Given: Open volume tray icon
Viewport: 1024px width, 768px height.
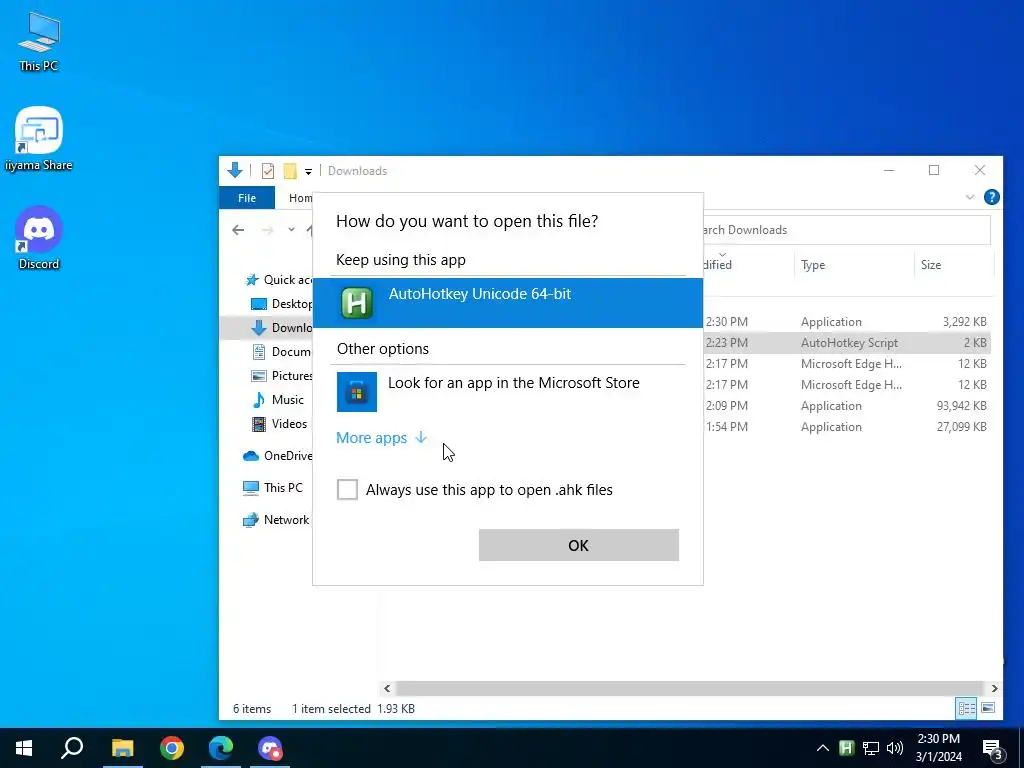Looking at the screenshot, I should click(x=895, y=748).
